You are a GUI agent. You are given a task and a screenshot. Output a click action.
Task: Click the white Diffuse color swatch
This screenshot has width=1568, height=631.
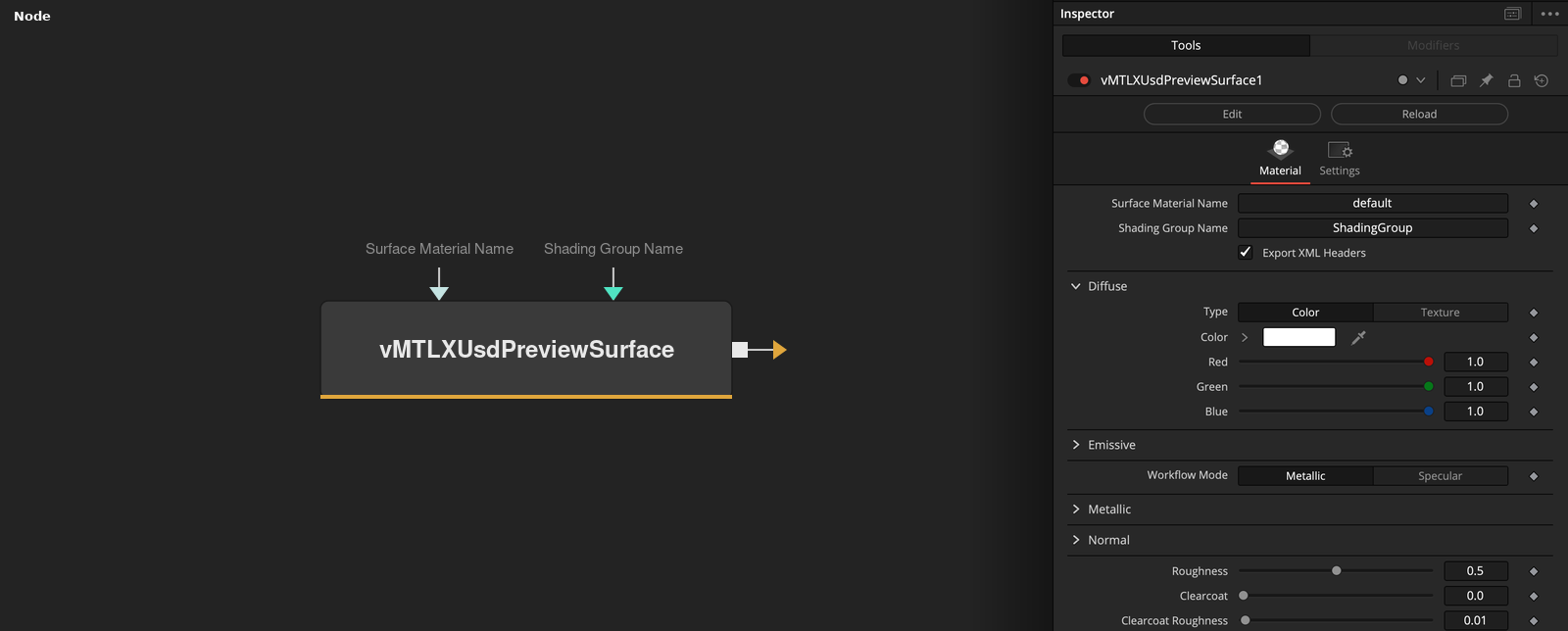pyautogui.click(x=1298, y=337)
